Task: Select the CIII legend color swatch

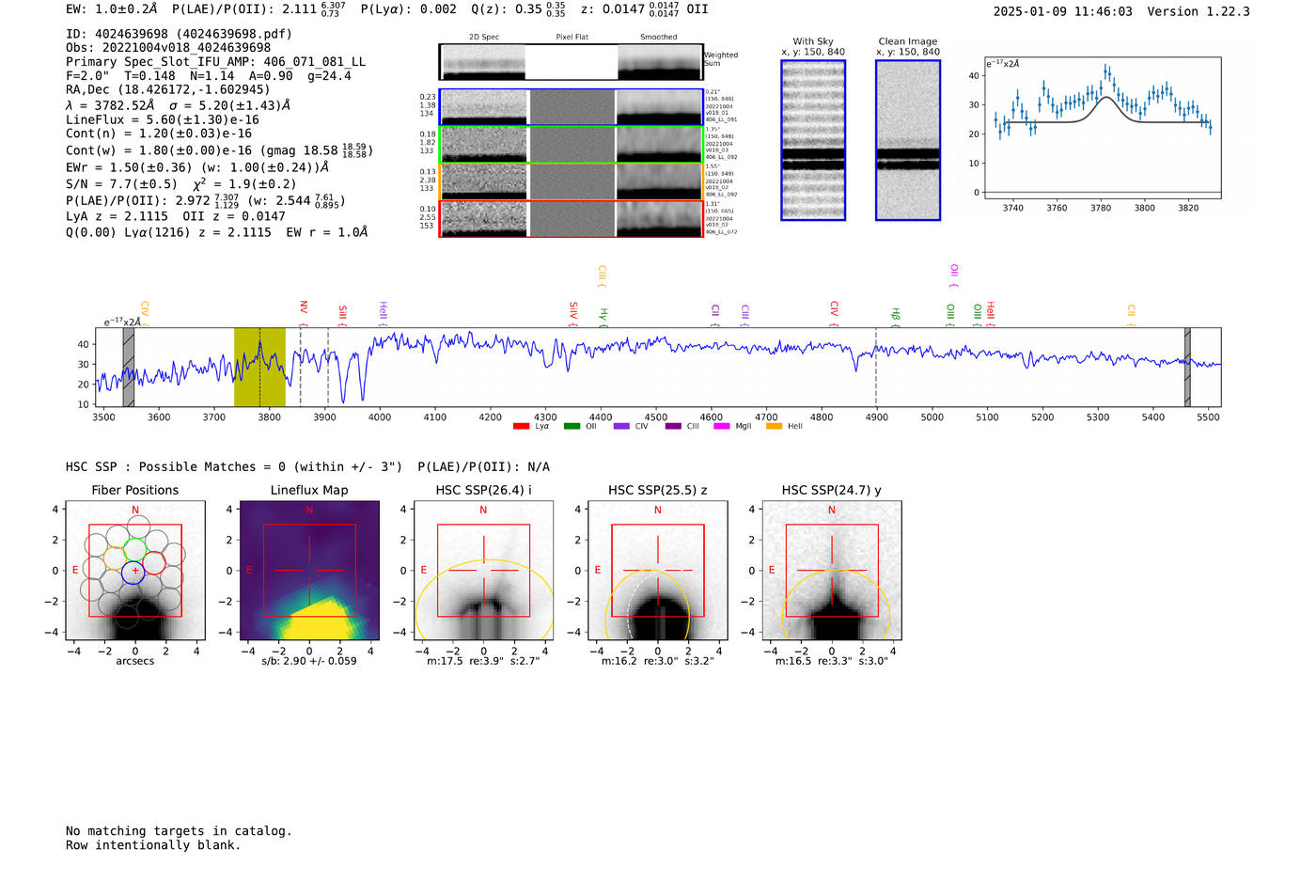Action: (673, 426)
